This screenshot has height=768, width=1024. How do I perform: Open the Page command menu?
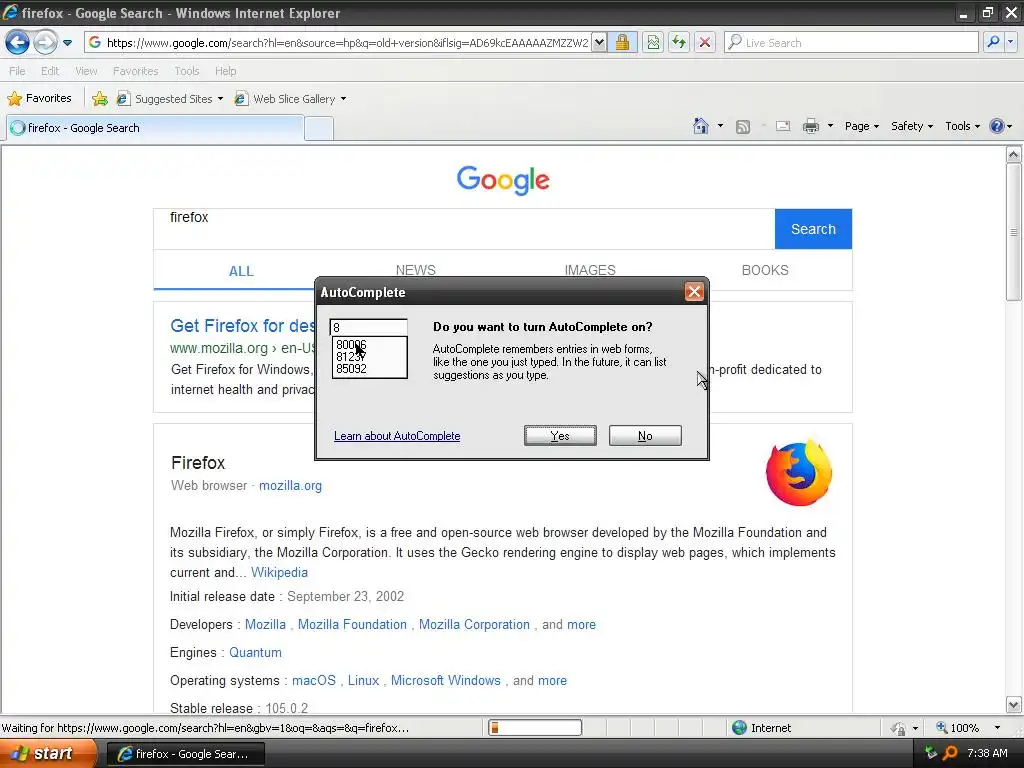[x=862, y=126]
